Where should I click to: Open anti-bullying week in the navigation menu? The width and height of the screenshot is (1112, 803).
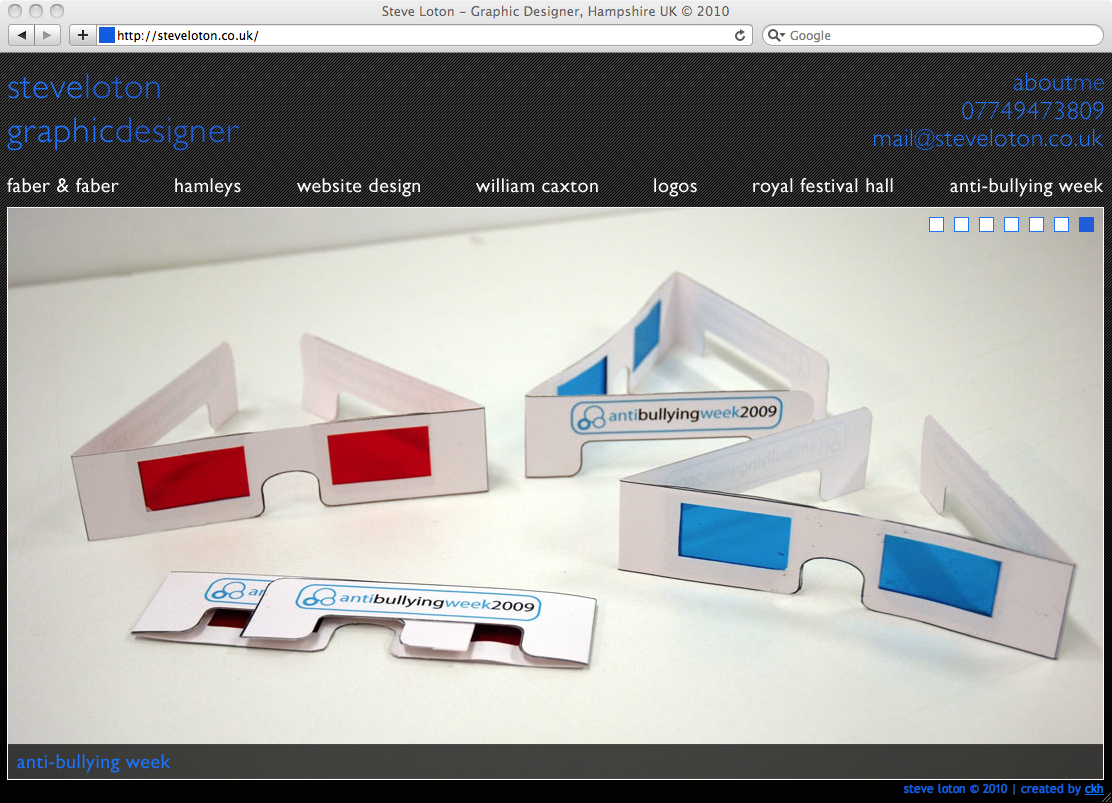click(x=1026, y=186)
